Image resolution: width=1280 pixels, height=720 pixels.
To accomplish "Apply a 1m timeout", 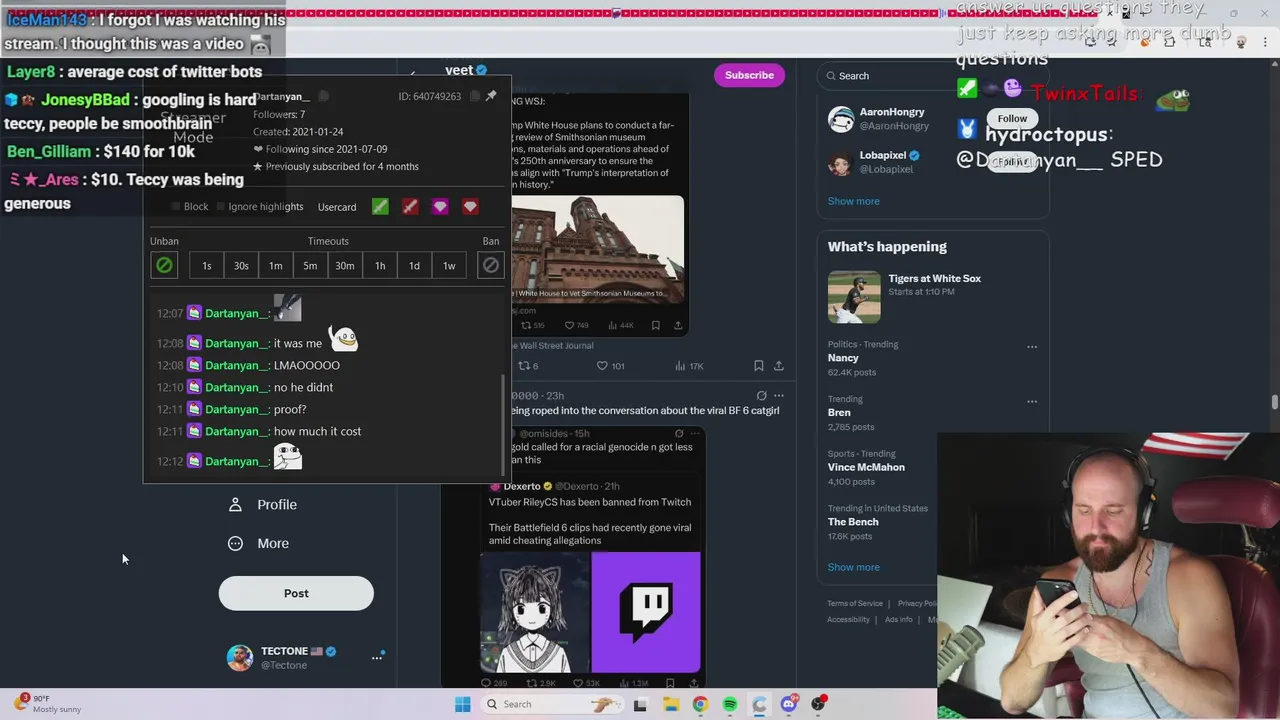I will 276,265.
